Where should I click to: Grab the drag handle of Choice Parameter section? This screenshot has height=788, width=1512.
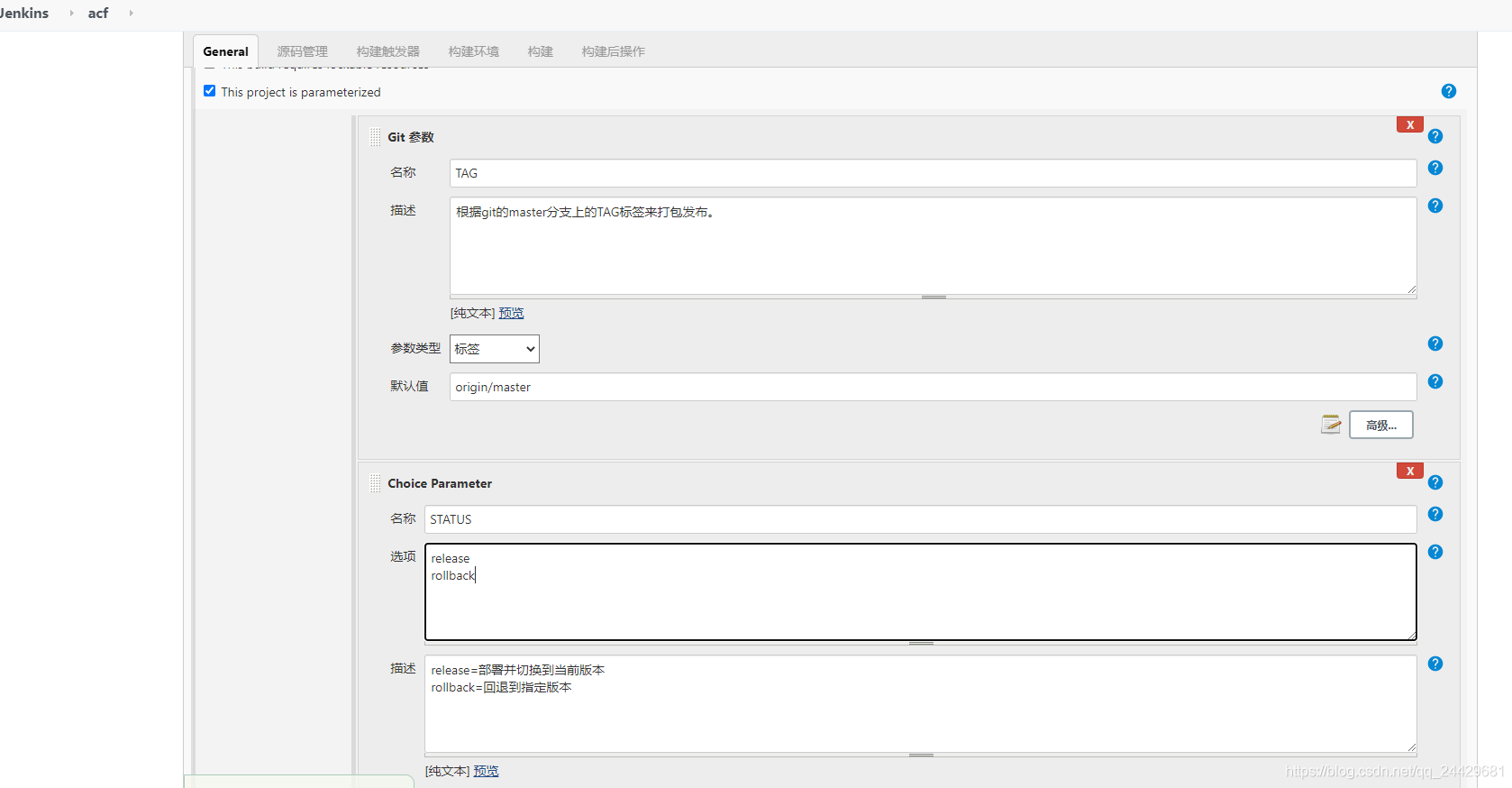pyautogui.click(x=375, y=483)
